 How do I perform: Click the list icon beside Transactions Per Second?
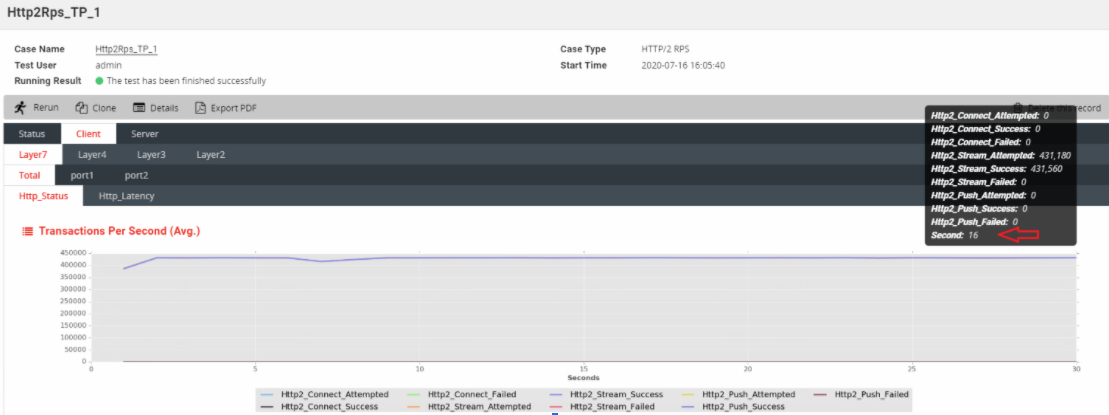28,231
